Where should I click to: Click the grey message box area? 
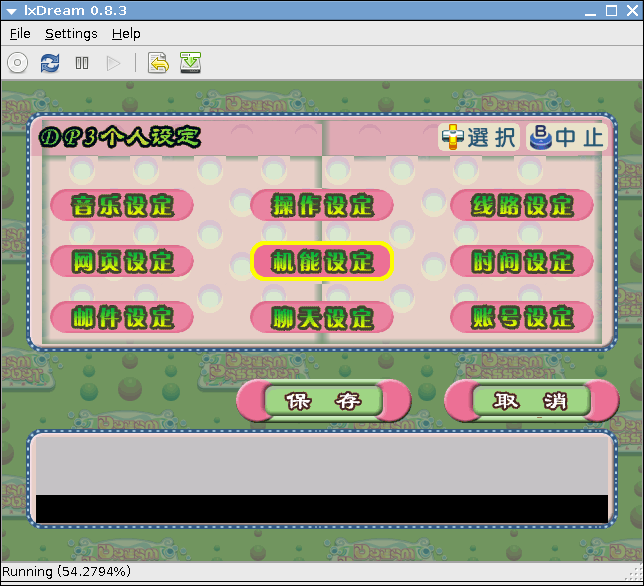(x=322, y=466)
